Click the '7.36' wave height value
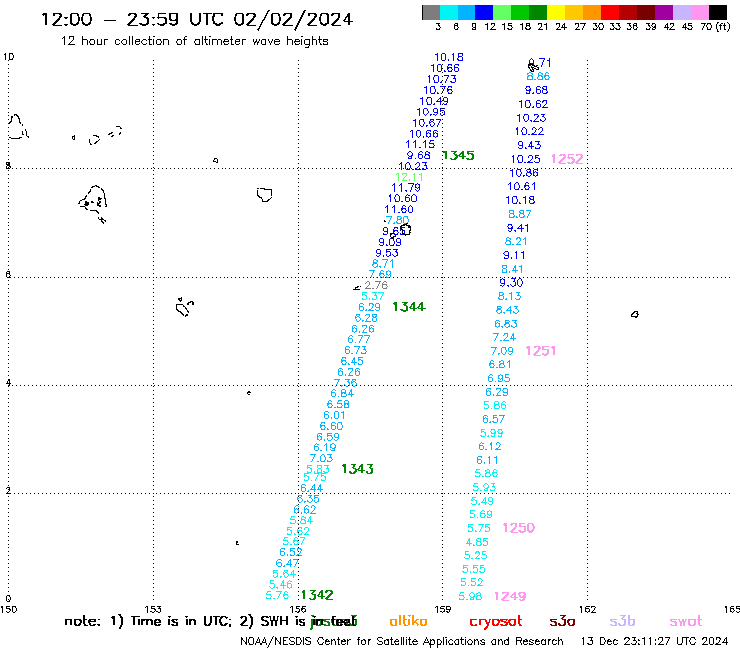Screen dimensions: 740x650 click(x=345, y=383)
